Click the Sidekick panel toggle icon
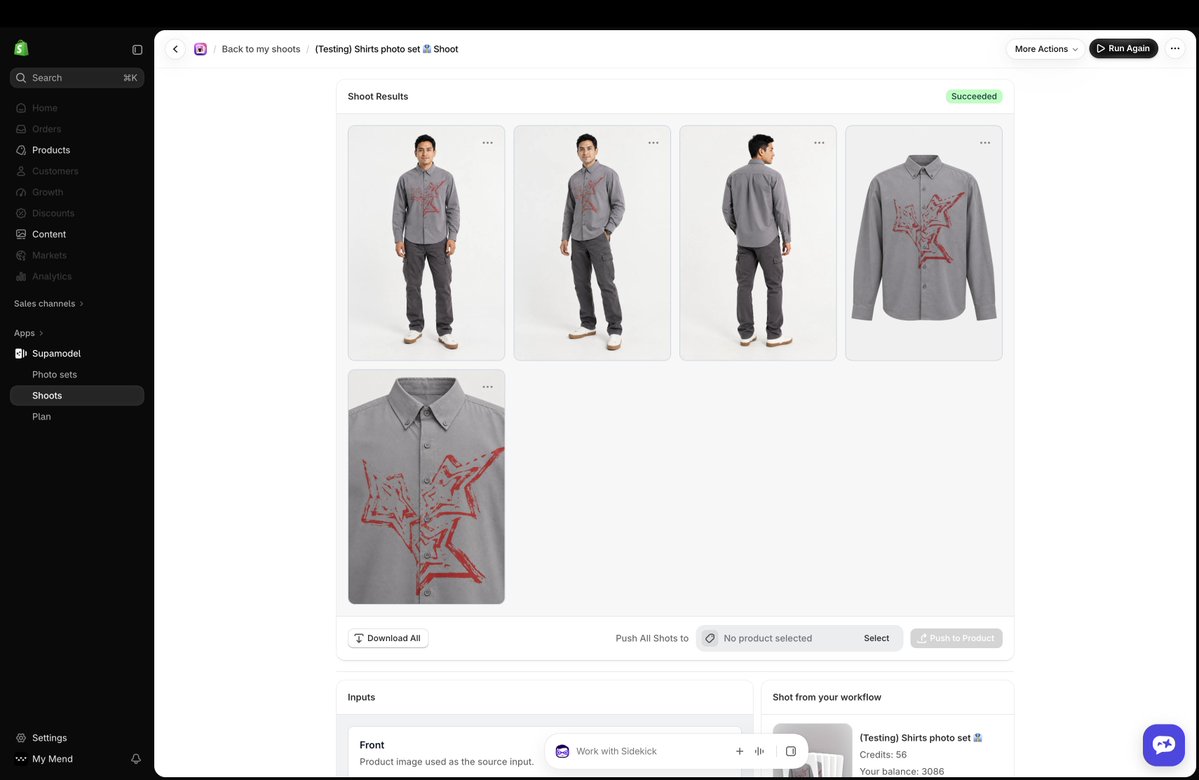The image size is (1199, 780). (x=791, y=751)
